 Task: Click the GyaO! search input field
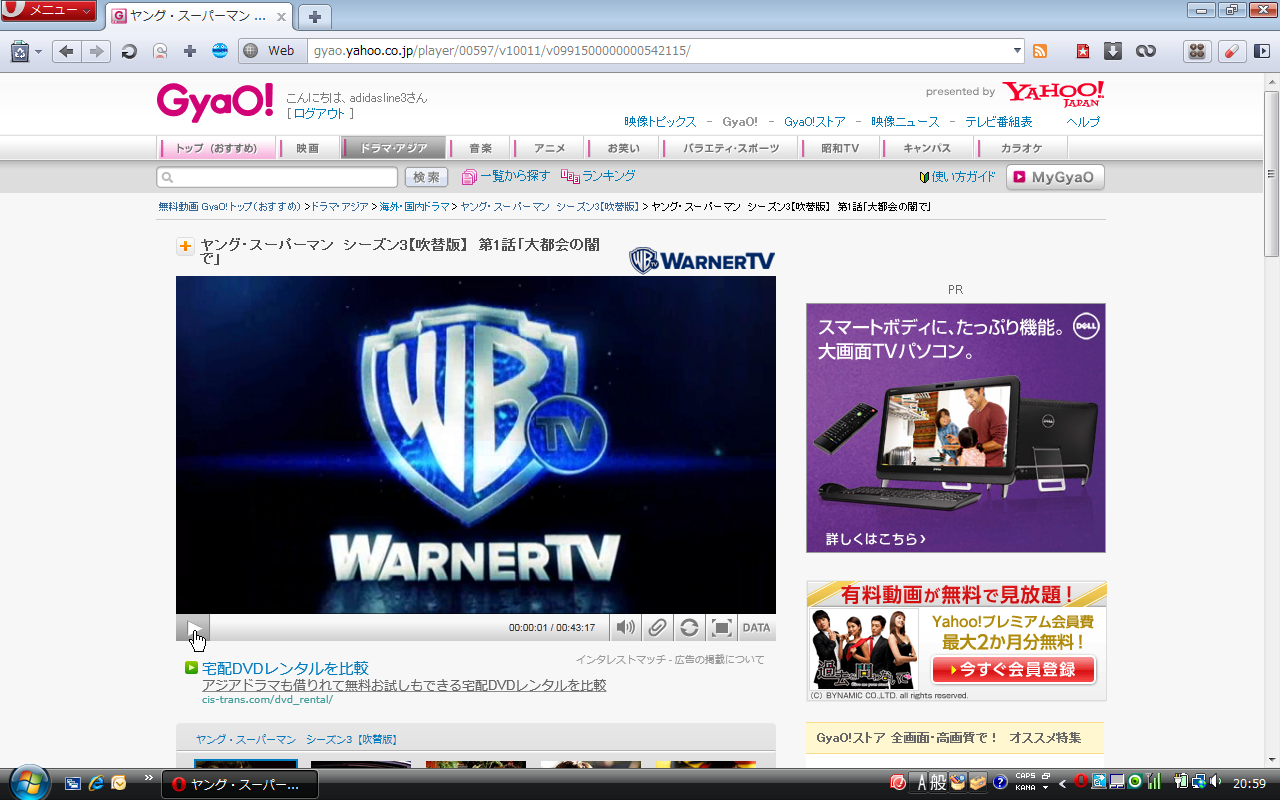click(x=277, y=177)
